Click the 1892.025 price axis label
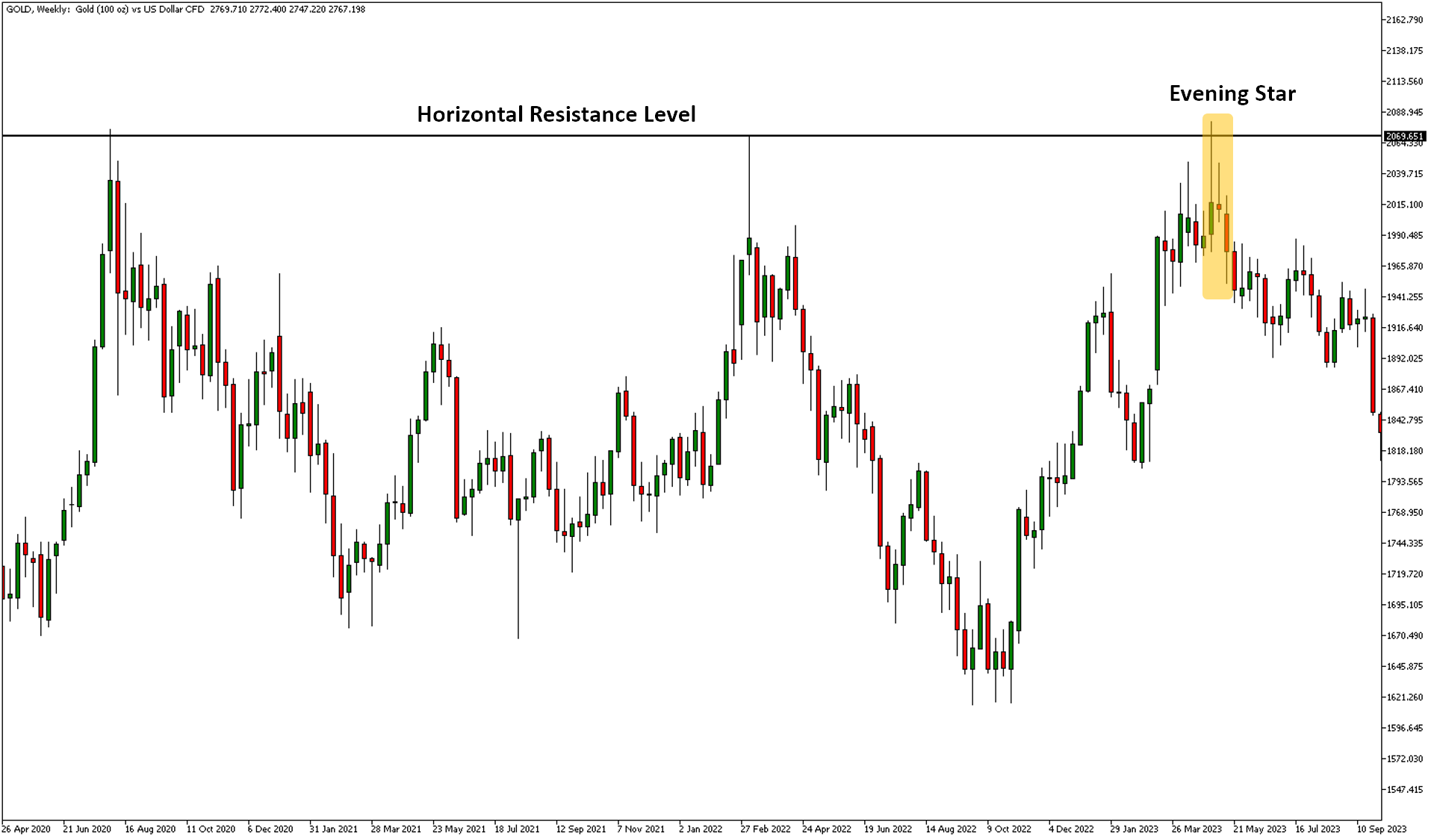1437x840 pixels. pyautogui.click(x=1404, y=358)
